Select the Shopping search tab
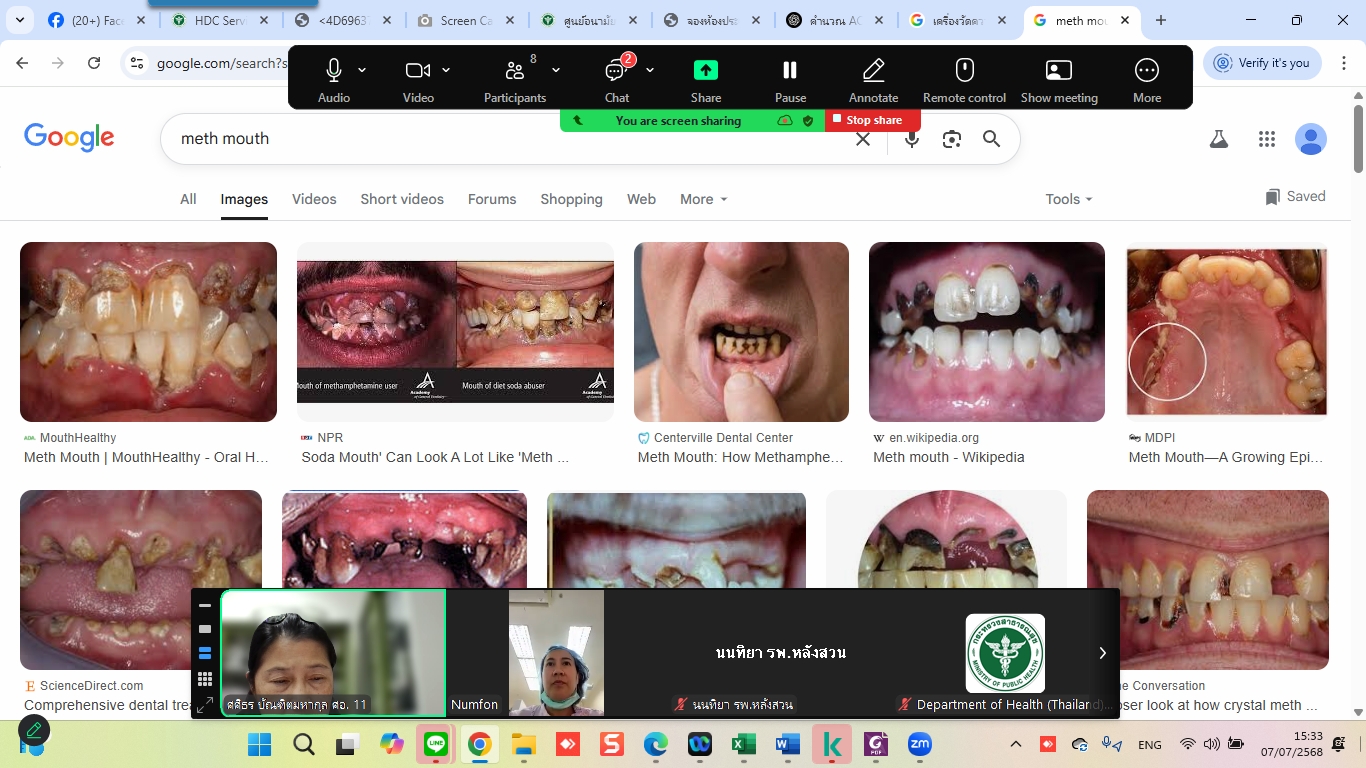Screen dimensions: 1366x768 571,199
